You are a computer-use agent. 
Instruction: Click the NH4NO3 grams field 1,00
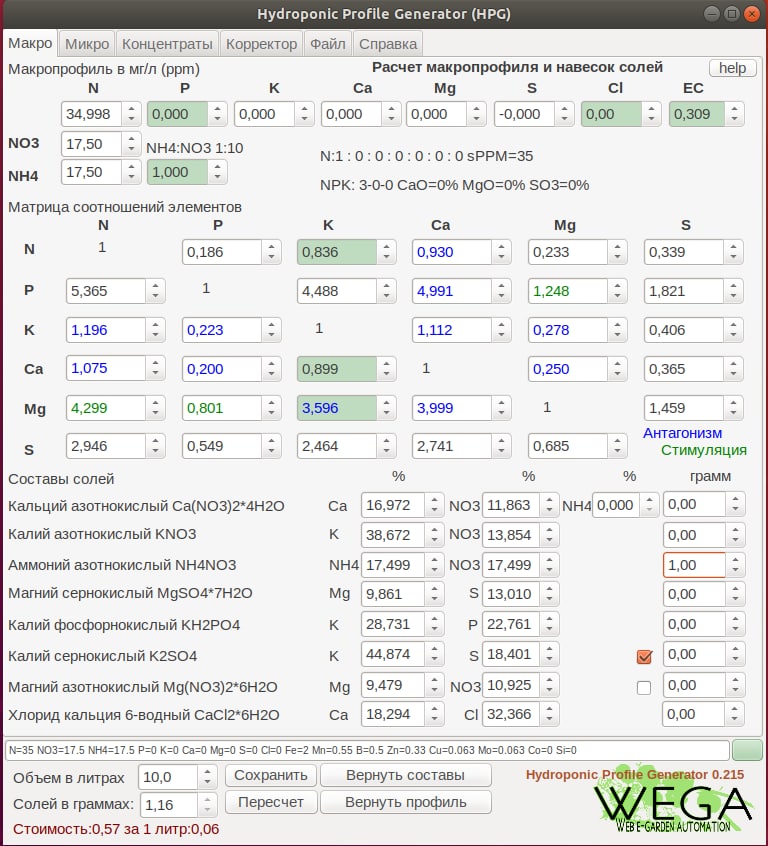pyautogui.click(x=694, y=565)
